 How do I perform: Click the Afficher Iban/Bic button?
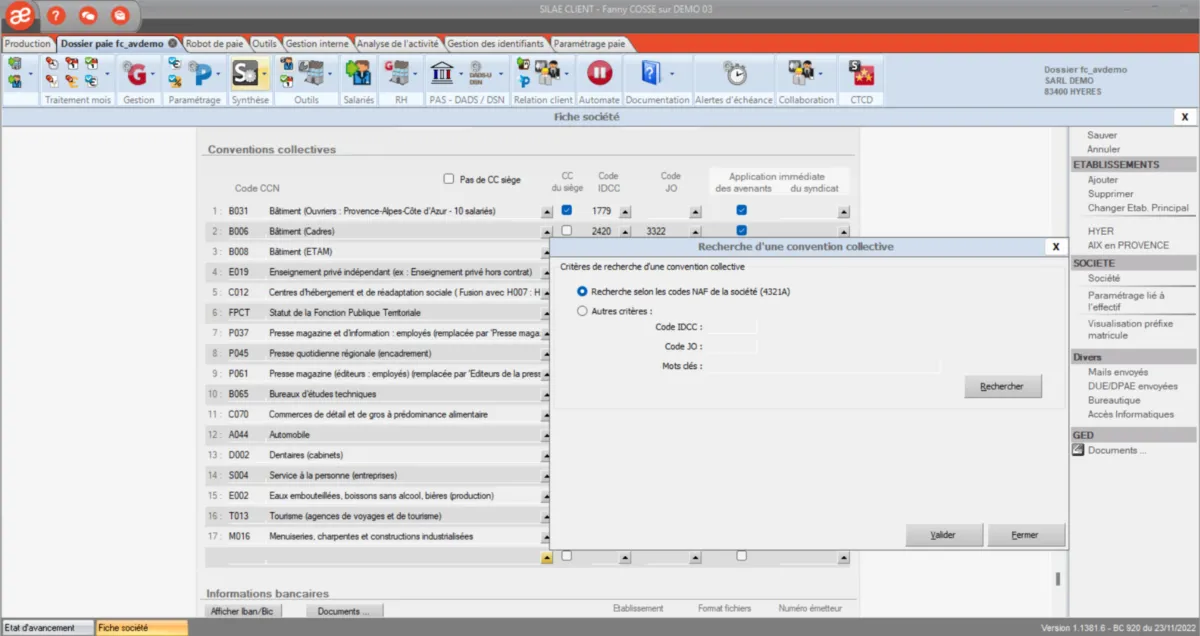242,611
